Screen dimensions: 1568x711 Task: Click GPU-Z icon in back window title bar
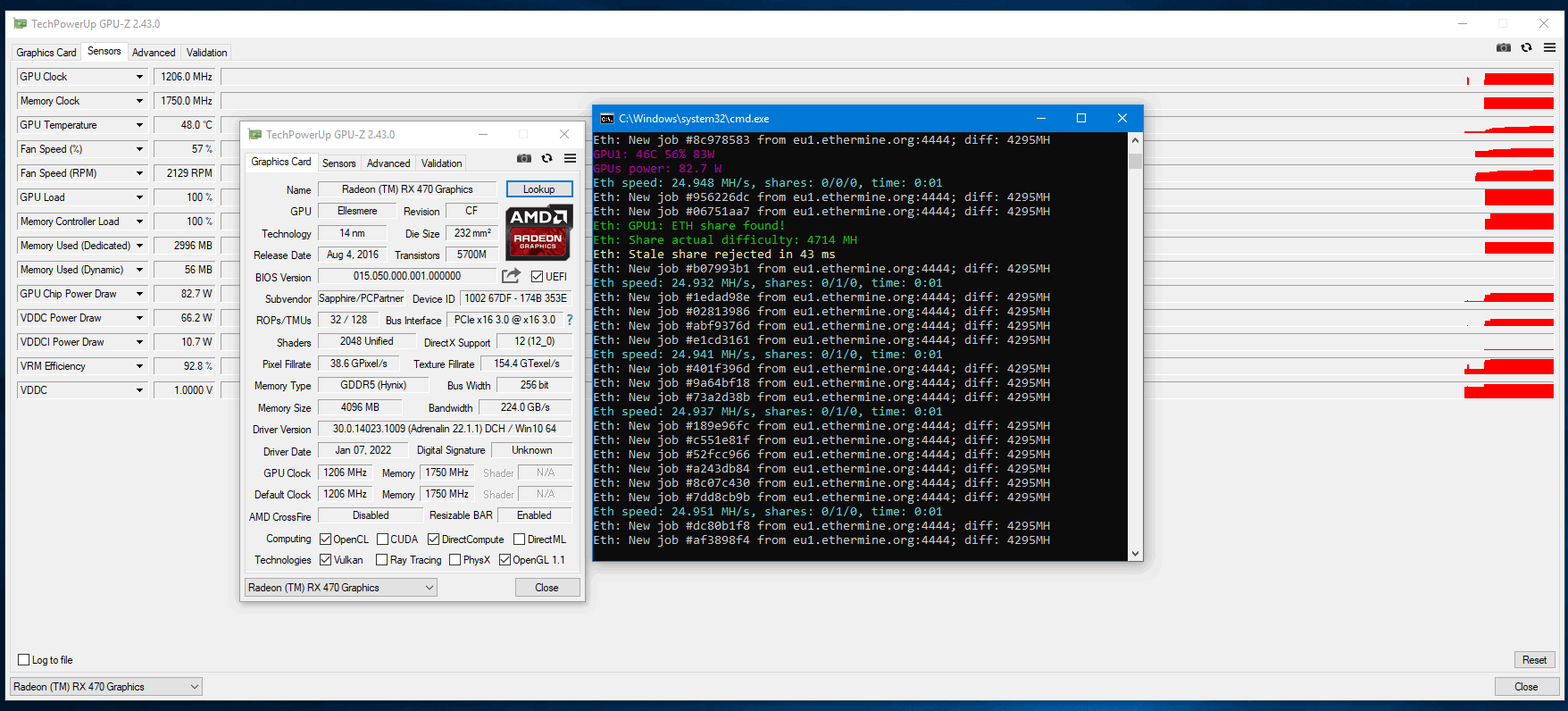coord(21,24)
